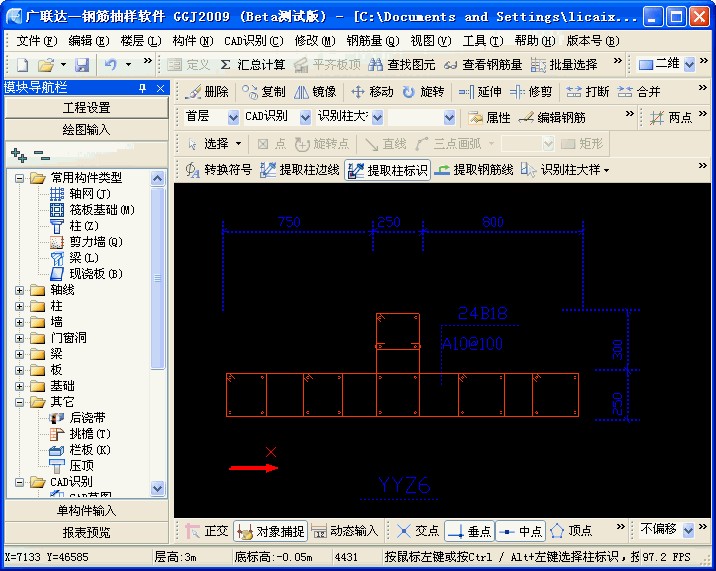Click 批量选择 tool
Image resolution: width=716 pixels, height=571 pixels.
[x=564, y=65]
